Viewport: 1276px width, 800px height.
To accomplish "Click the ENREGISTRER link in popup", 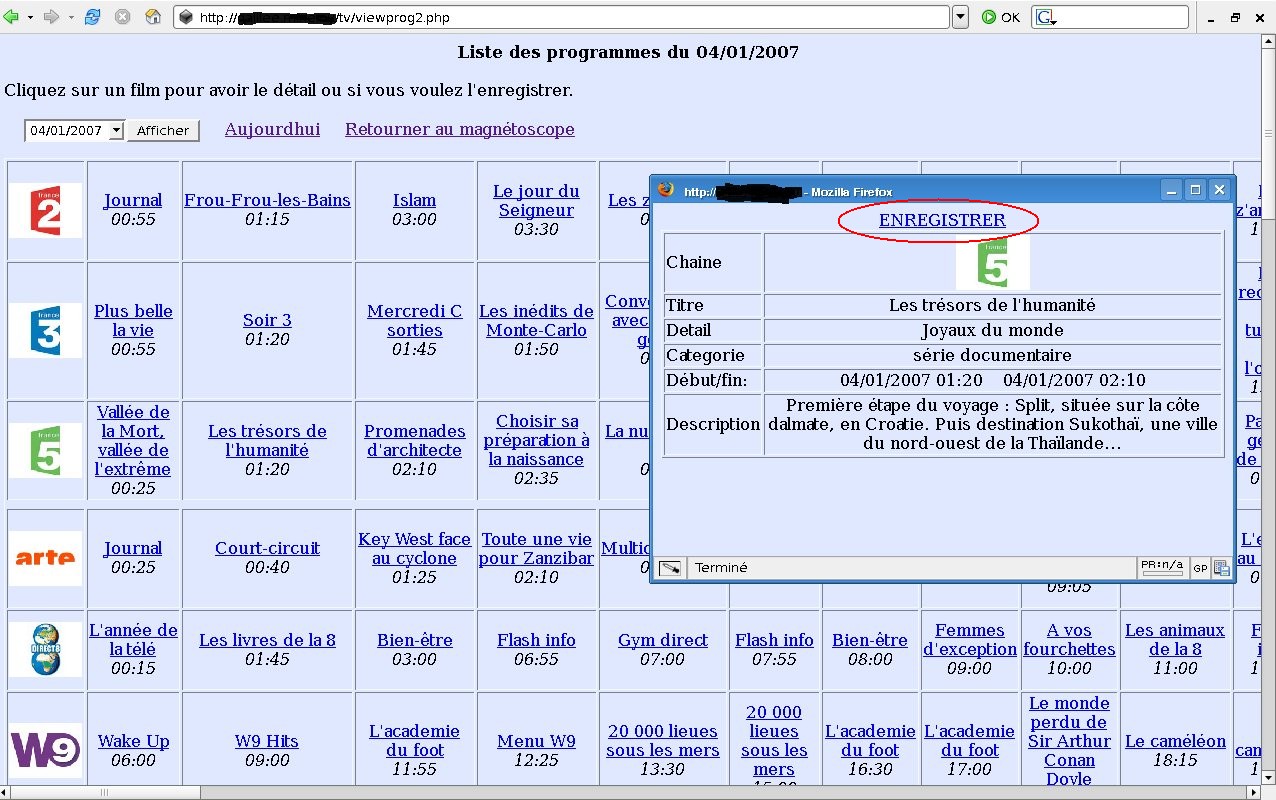I will pyautogui.click(x=942, y=221).
